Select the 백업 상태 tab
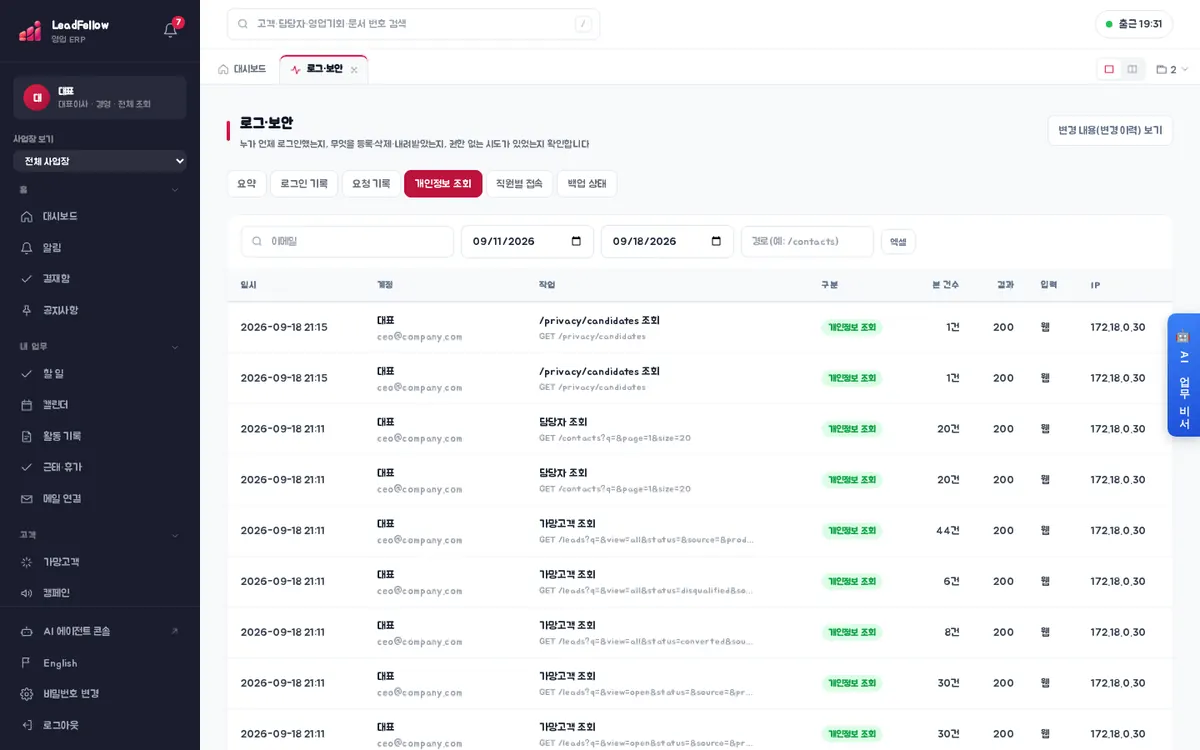 [587, 183]
